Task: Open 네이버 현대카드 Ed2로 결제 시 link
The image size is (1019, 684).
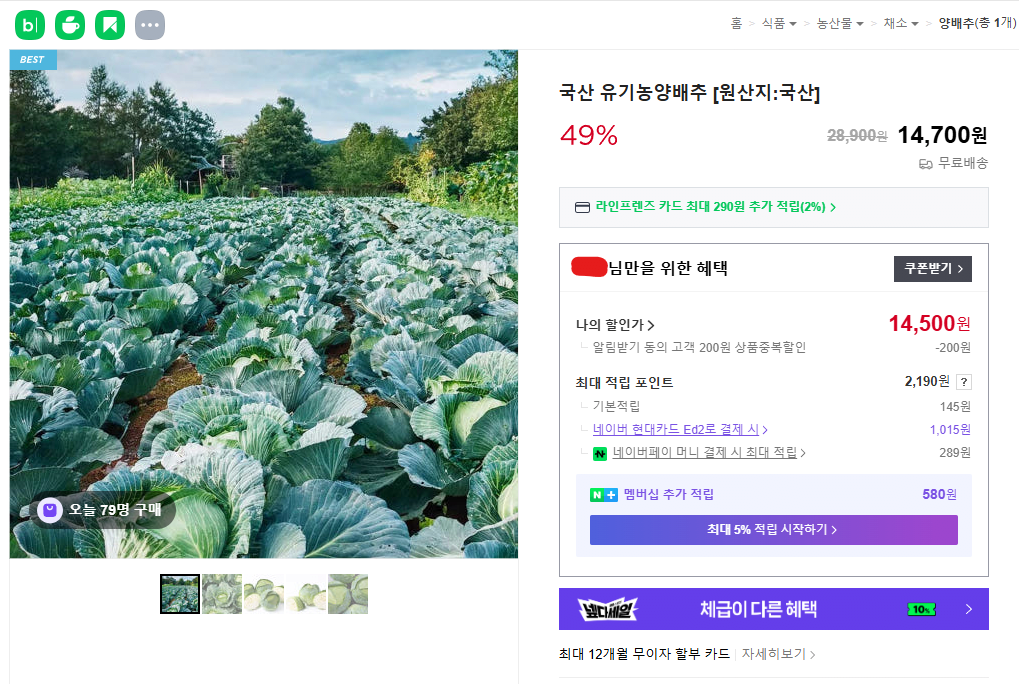Action: [x=680, y=429]
